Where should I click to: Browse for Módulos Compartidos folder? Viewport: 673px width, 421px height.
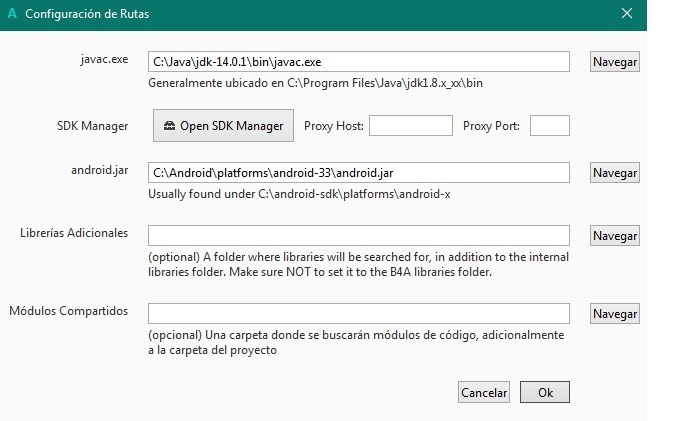click(x=614, y=314)
